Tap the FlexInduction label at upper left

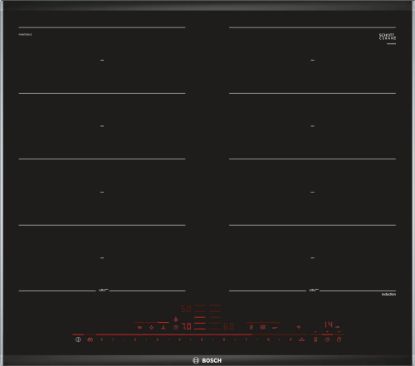[x=25, y=34]
